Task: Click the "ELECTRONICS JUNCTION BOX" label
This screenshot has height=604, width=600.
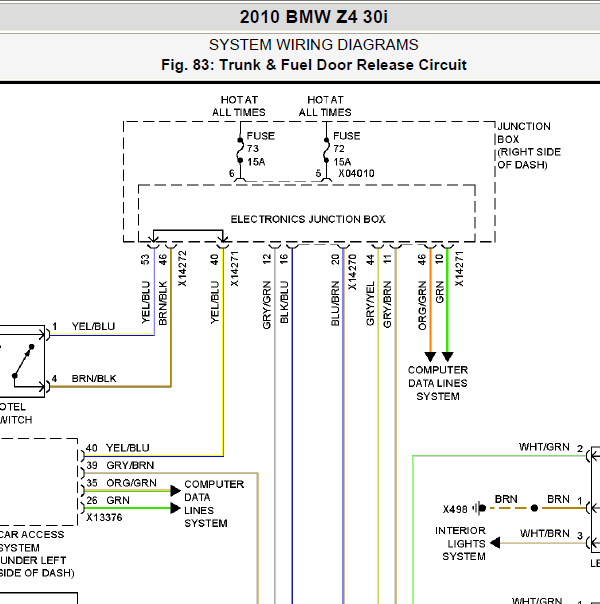Action: tap(308, 219)
